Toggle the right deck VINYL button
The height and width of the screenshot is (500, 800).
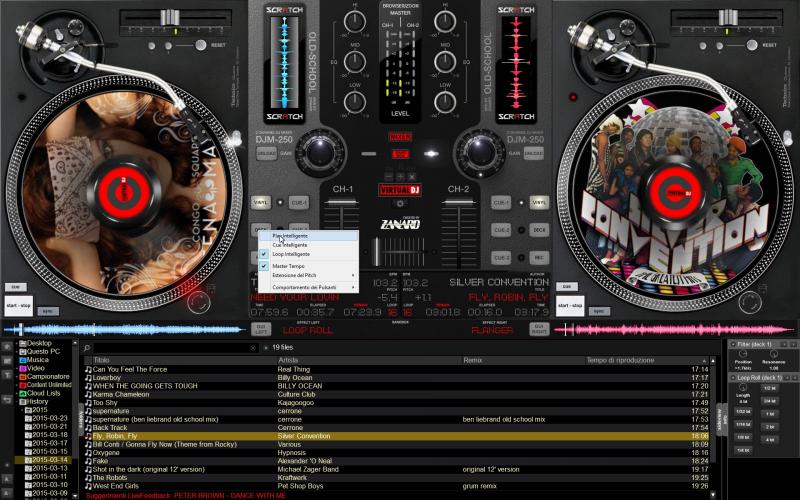[x=539, y=203]
